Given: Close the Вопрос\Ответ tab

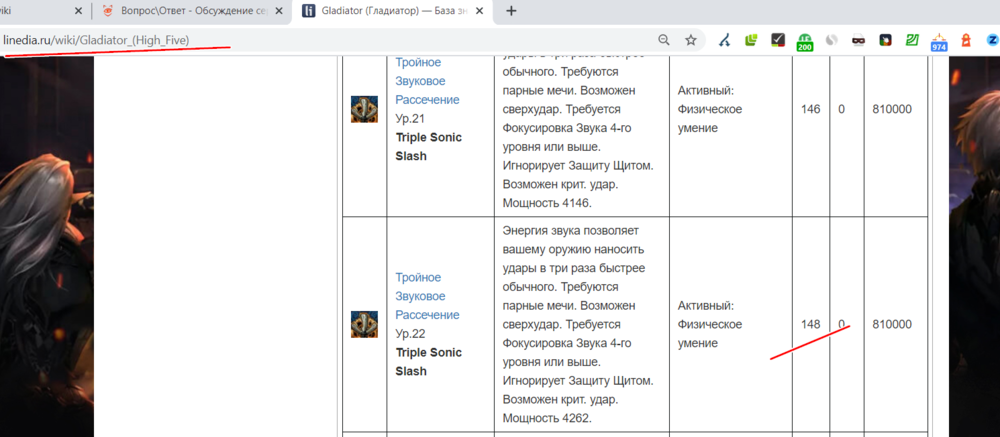Looking at the screenshot, I should click(279, 11).
